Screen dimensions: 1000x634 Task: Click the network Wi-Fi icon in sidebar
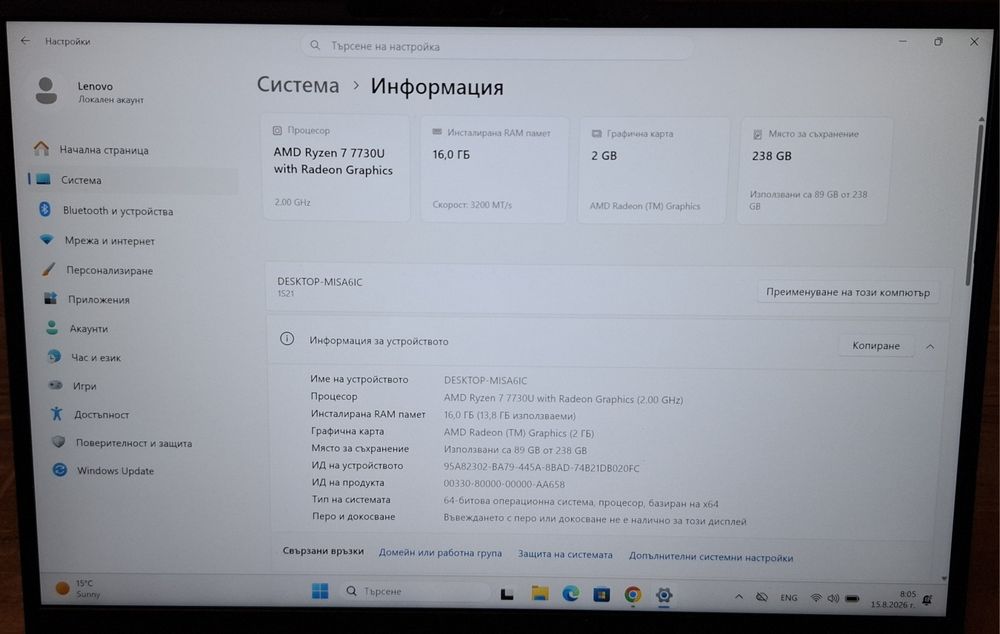(x=47, y=240)
